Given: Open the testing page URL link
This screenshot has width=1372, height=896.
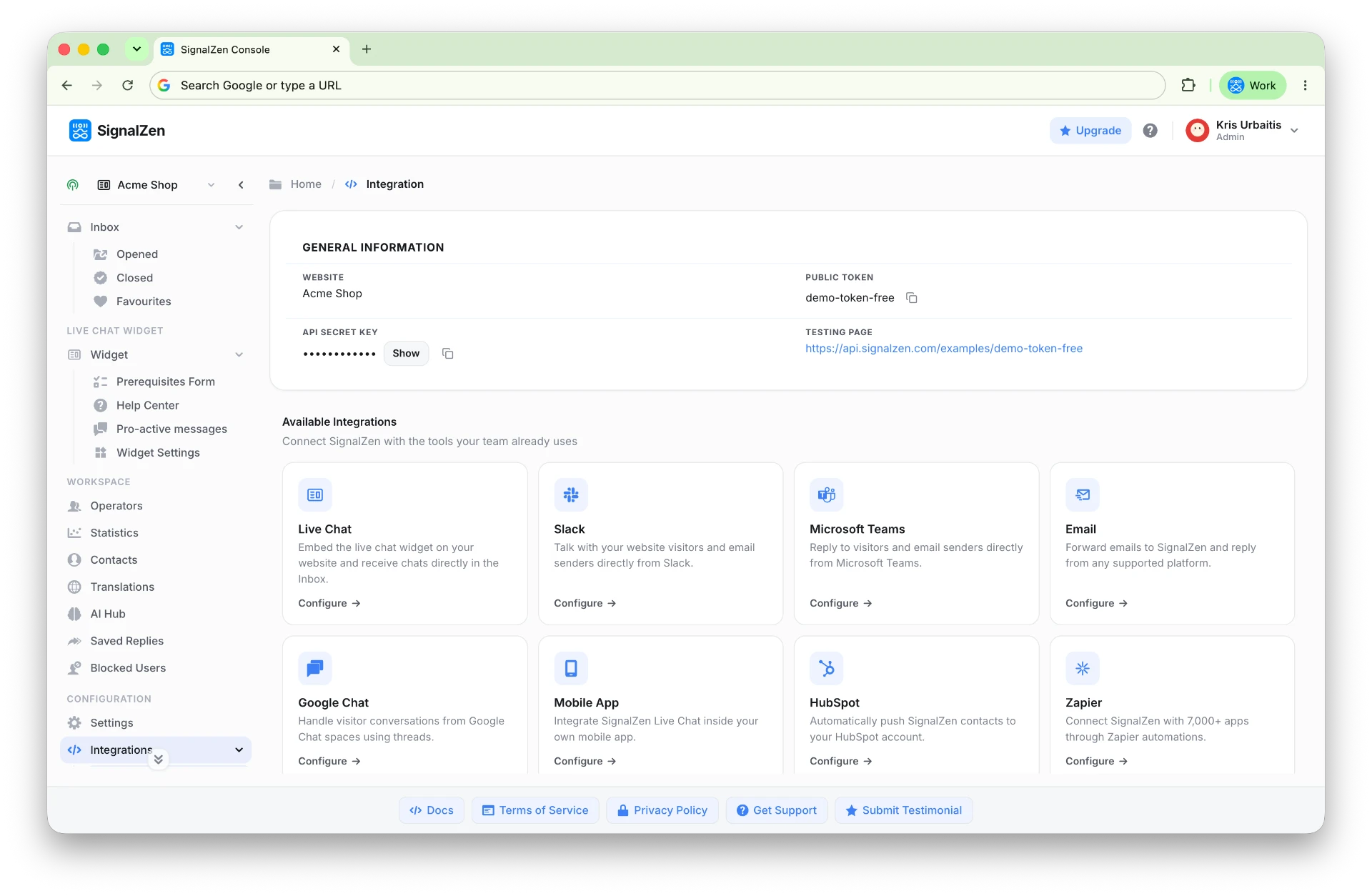Looking at the screenshot, I should pyautogui.click(x=943, y=349).
